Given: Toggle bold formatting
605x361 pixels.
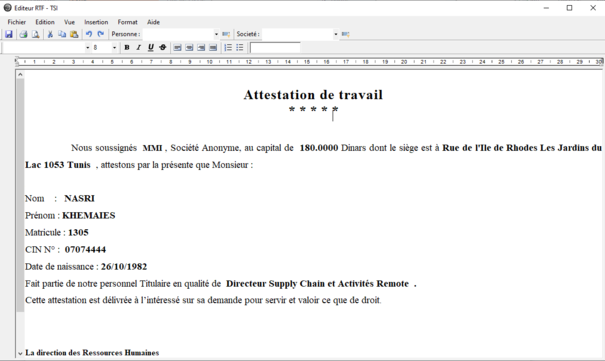Looking at the screenshot, I should 127,47.
